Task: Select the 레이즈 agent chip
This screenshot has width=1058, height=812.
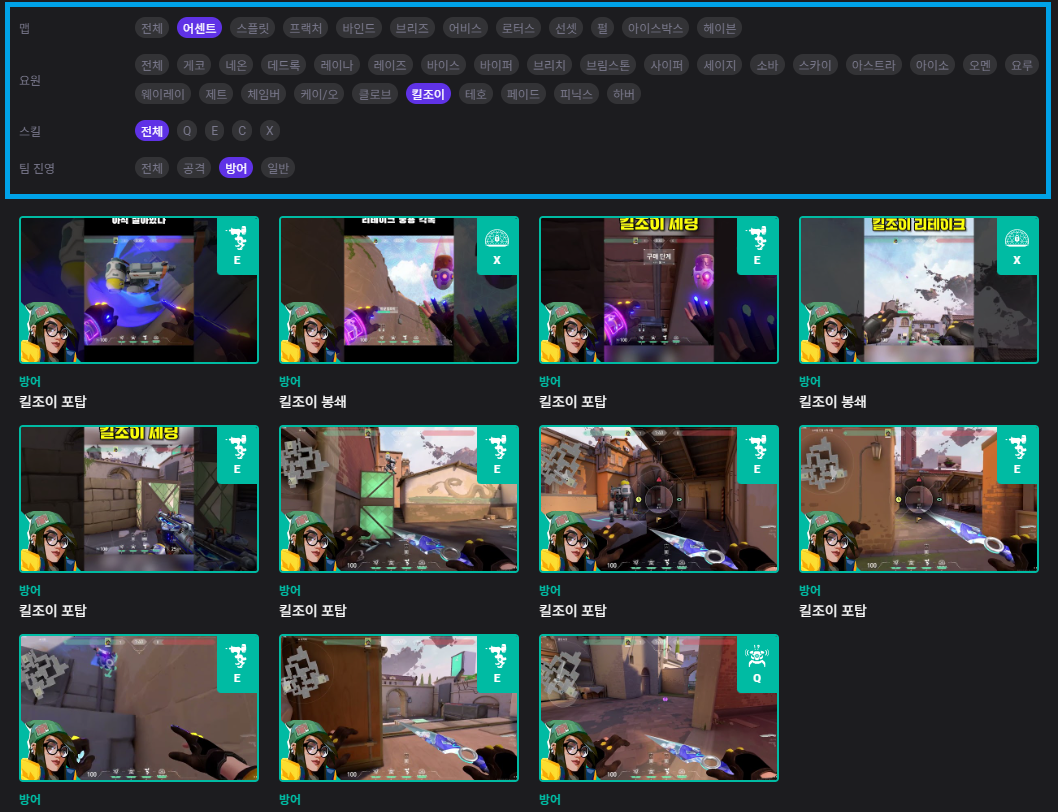Action: 390,65
